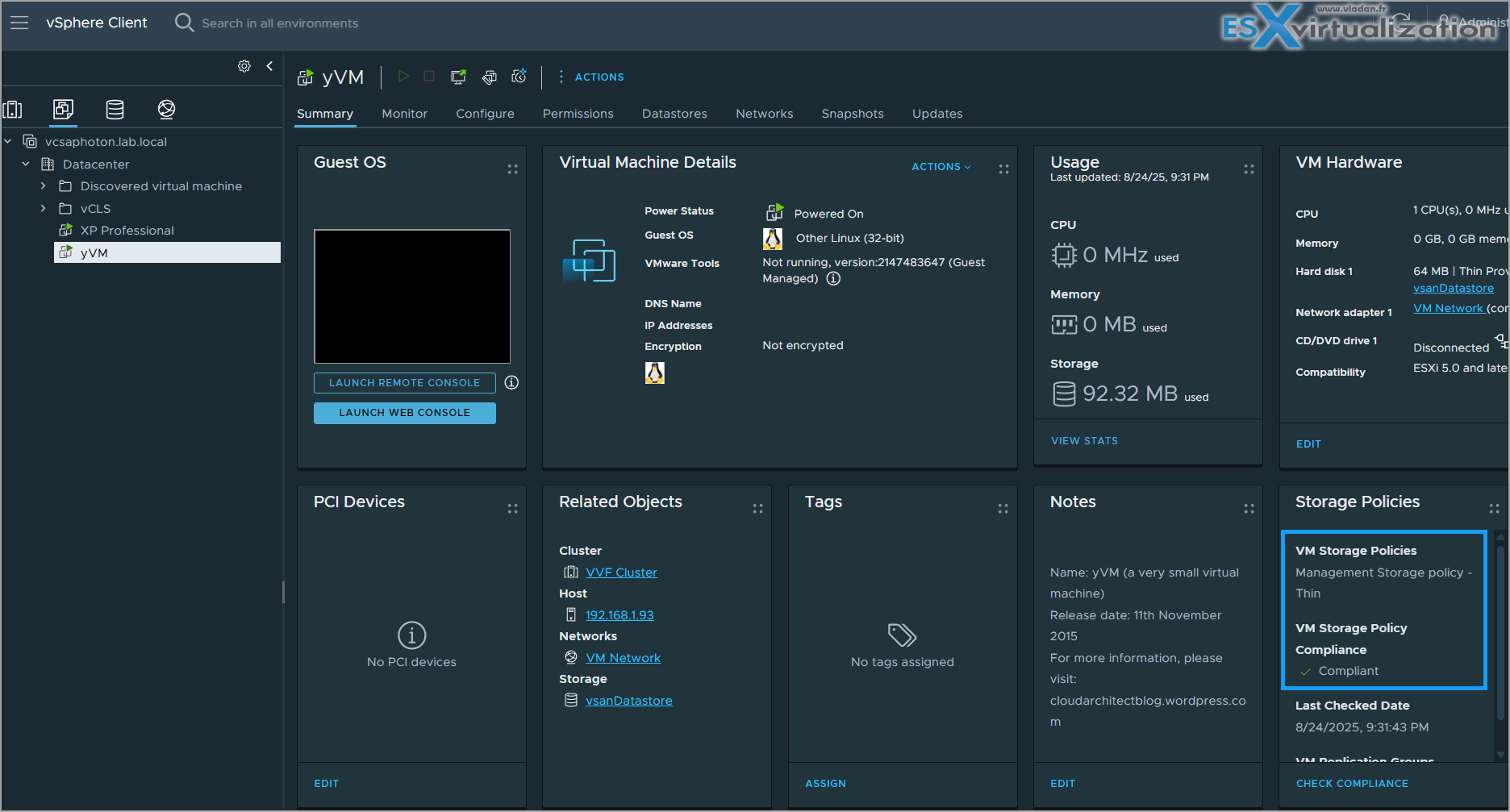Click VIEW STATS in Usage card

(1084, 441)
